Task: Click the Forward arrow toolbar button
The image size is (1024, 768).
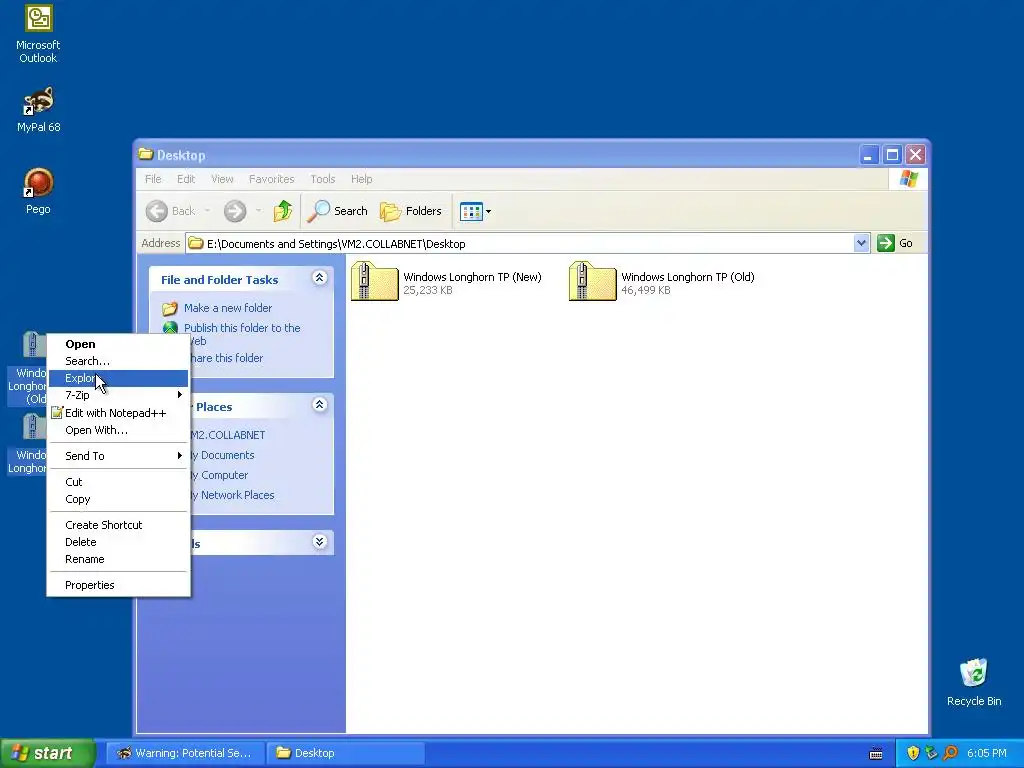Action: [x=235, y=211]
